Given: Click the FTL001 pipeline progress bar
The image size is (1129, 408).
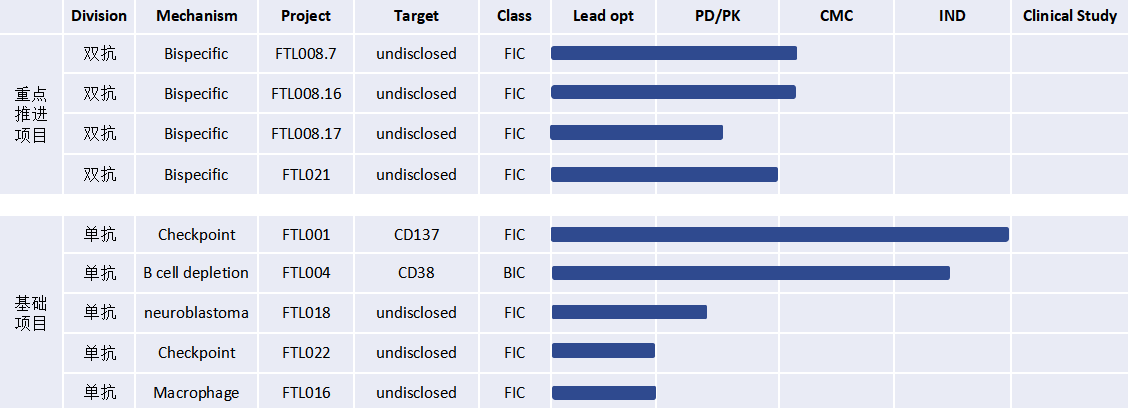Looking at the screenshot, I should click(779, 235).
